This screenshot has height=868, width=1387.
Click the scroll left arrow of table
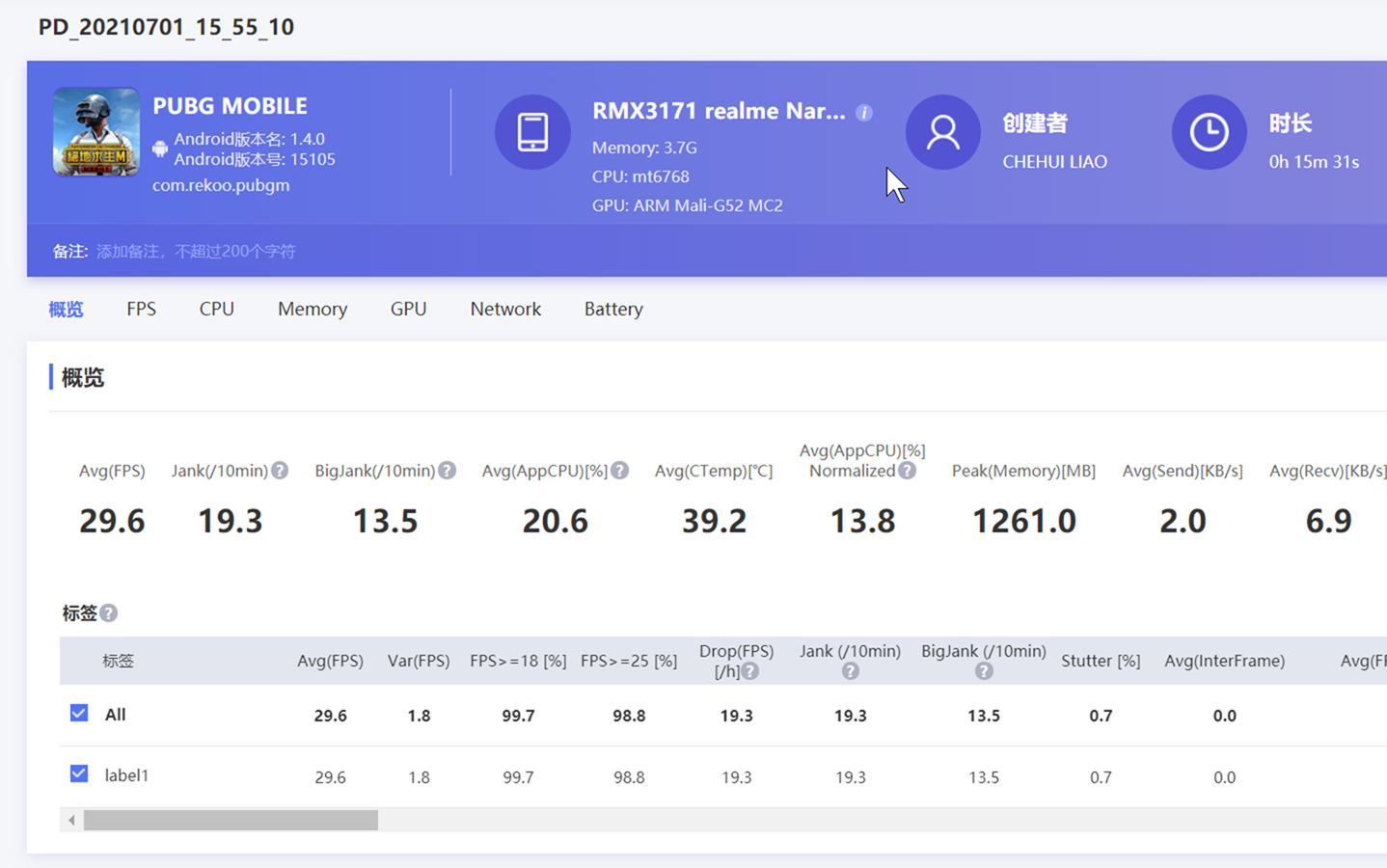(x=71, y=821)
